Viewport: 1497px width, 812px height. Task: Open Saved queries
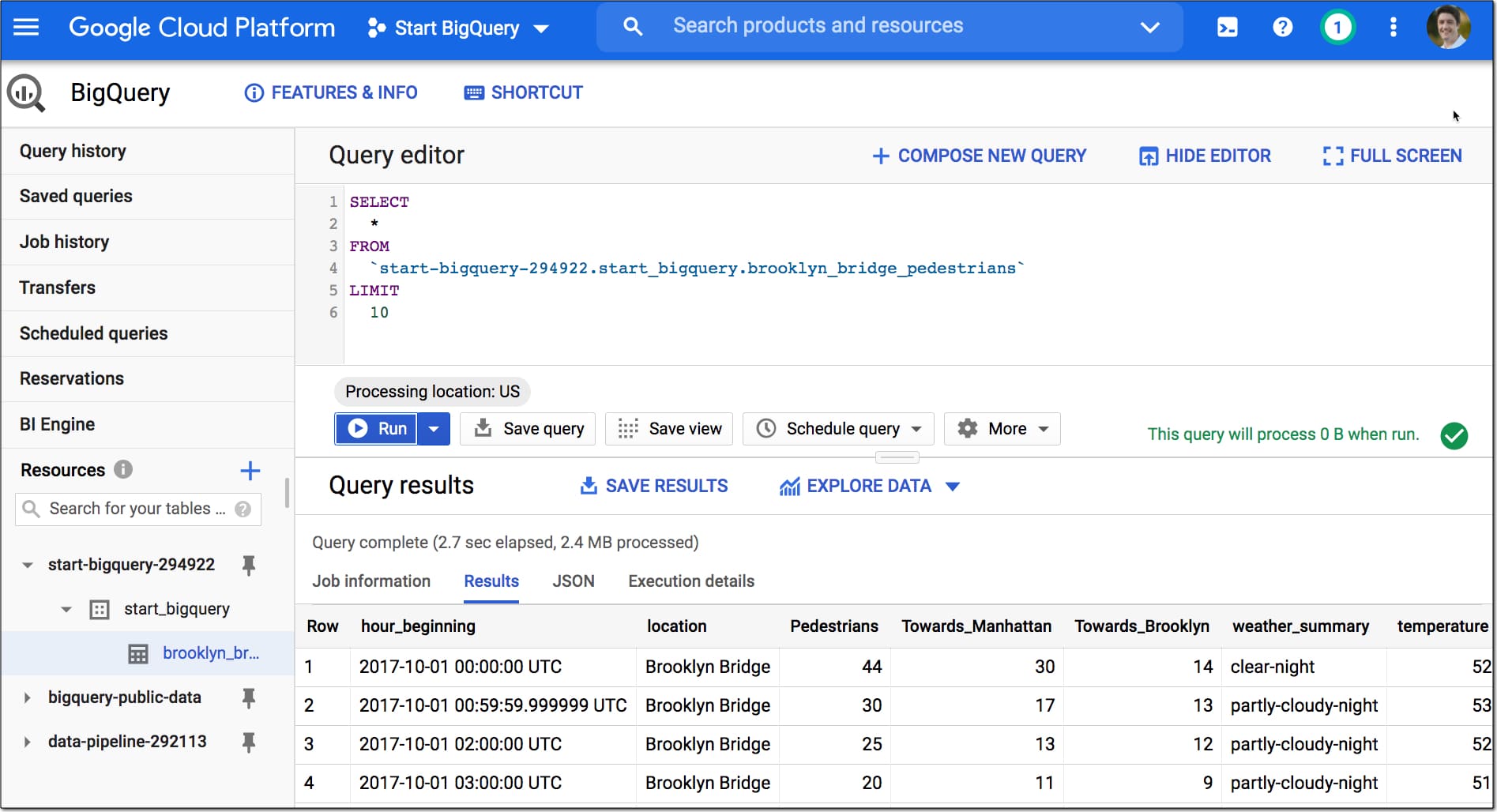coord(148,196)
